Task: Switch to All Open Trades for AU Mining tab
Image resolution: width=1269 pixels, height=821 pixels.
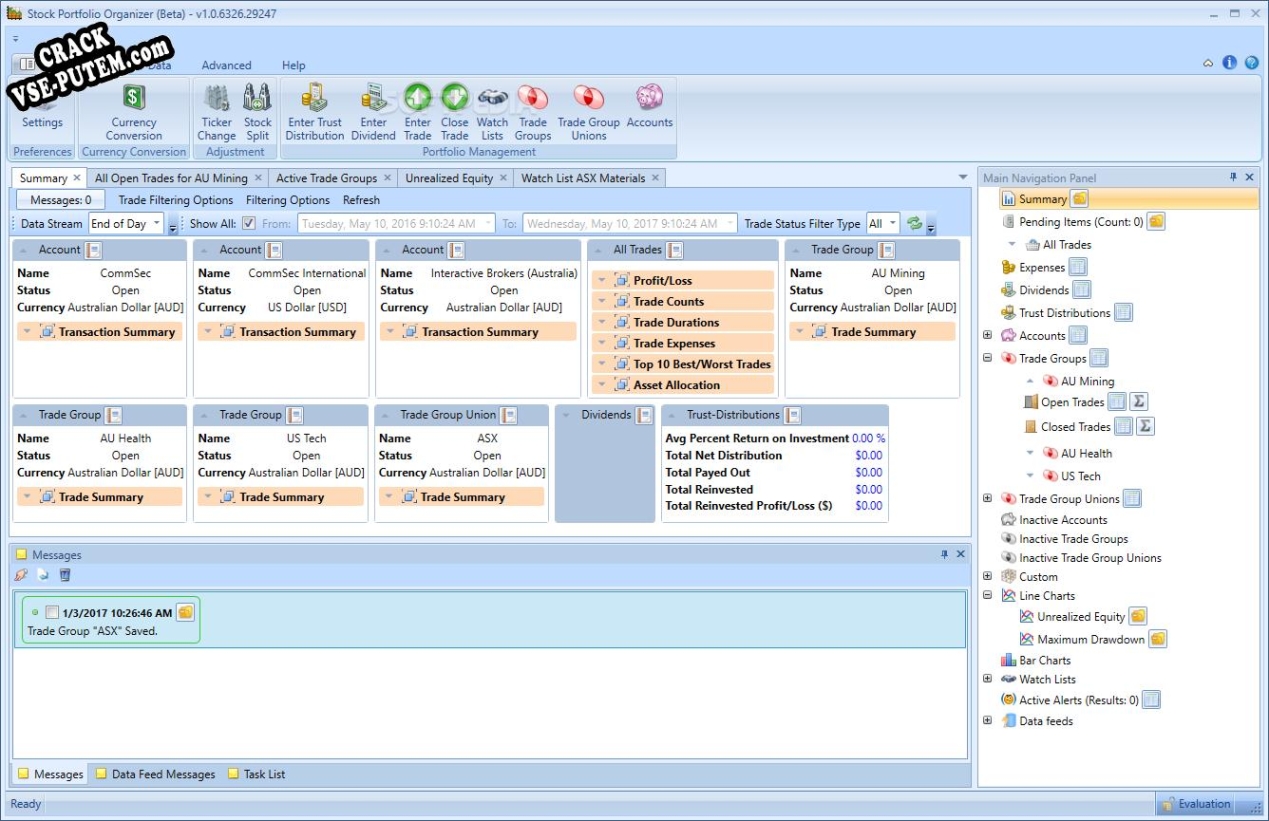Action: 171,178
